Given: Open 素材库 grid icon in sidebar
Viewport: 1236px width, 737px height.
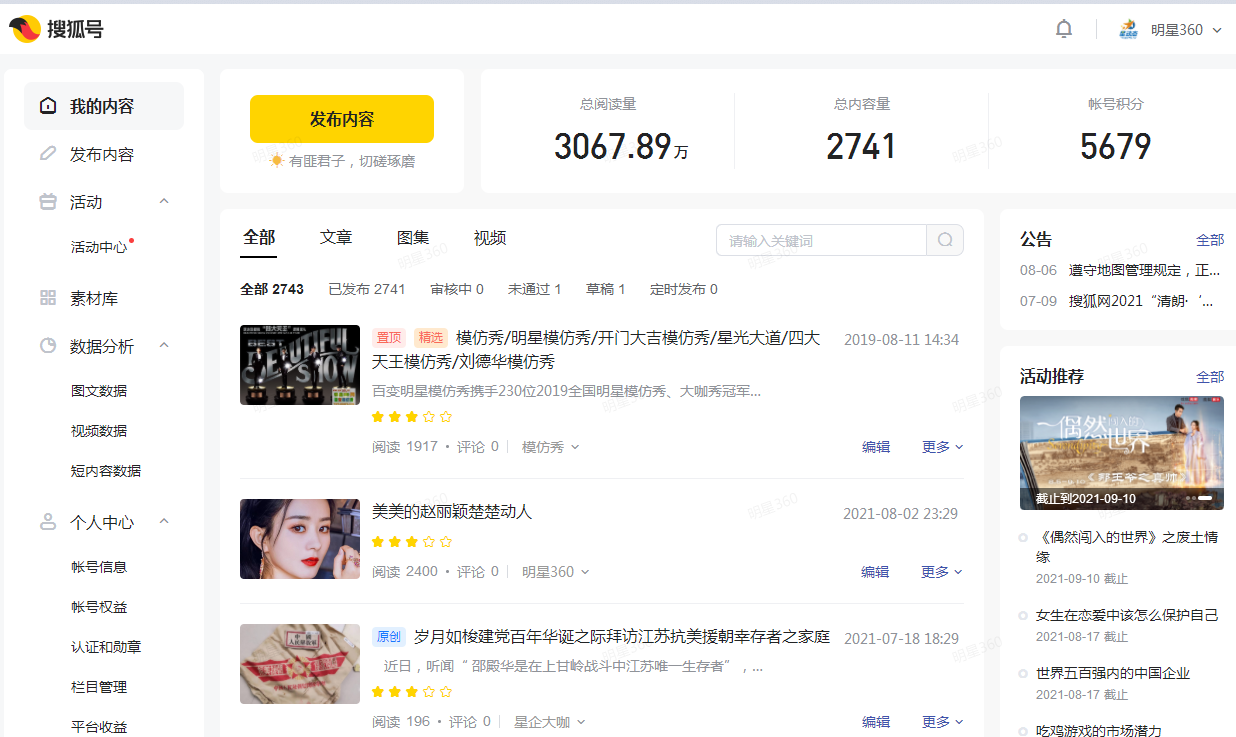Looking at the screenshot, I should click(x=48, y=298).
